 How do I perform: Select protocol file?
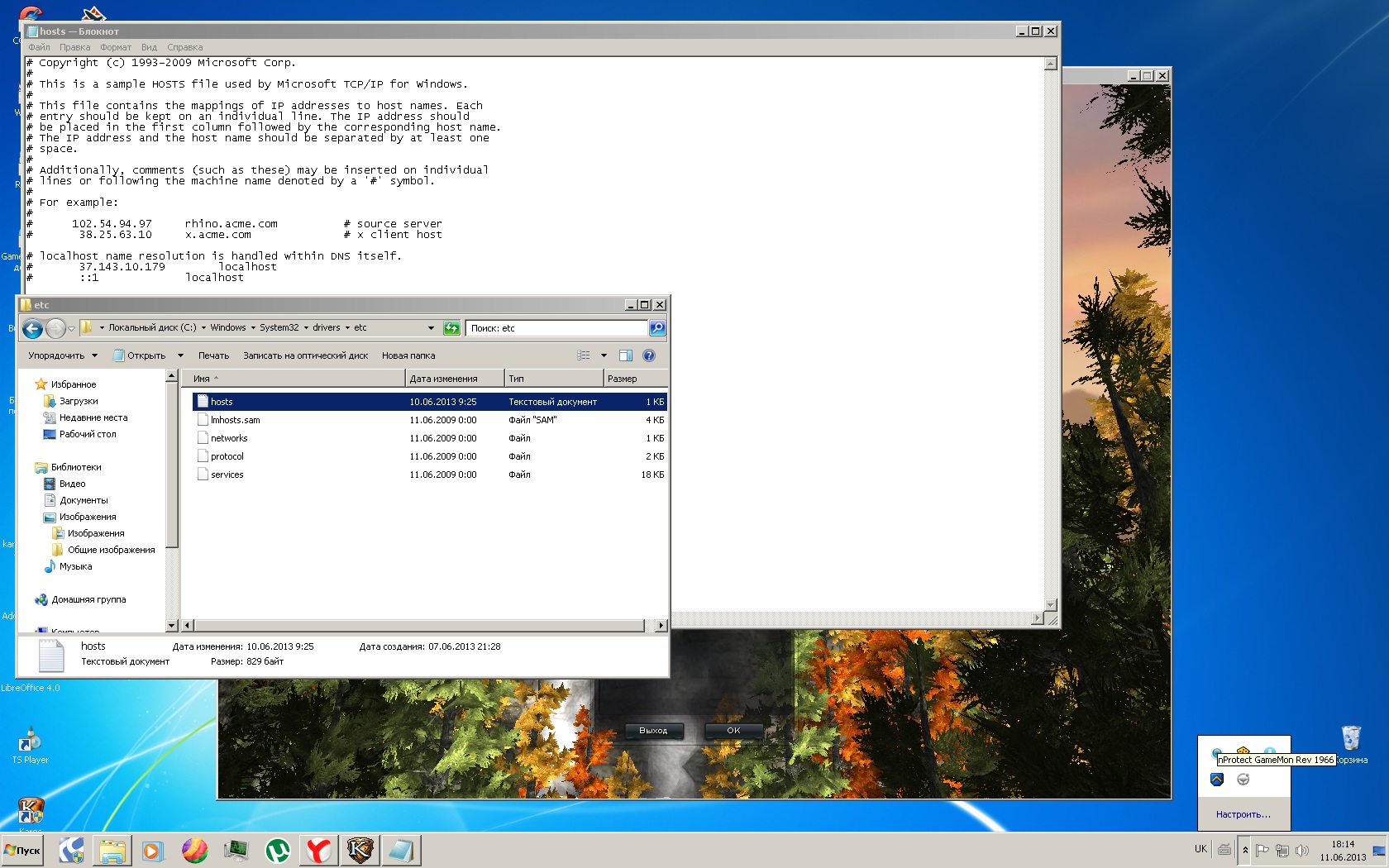[430, 456]
